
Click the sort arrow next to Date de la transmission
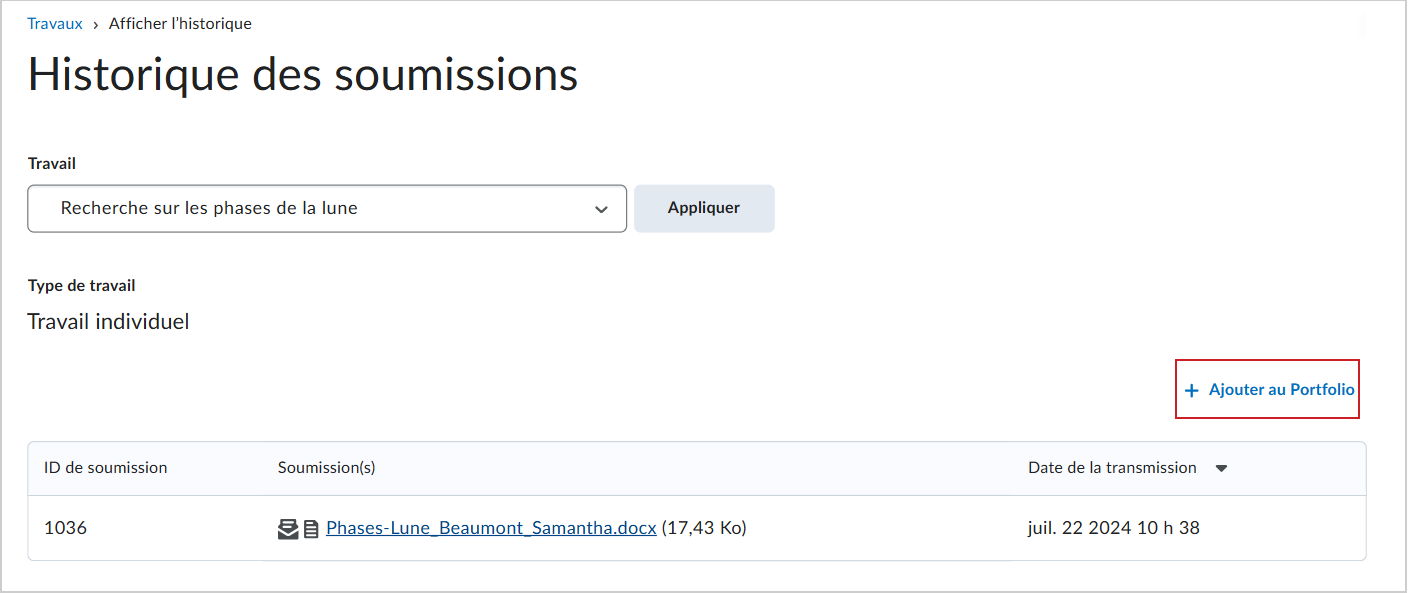1221,468
